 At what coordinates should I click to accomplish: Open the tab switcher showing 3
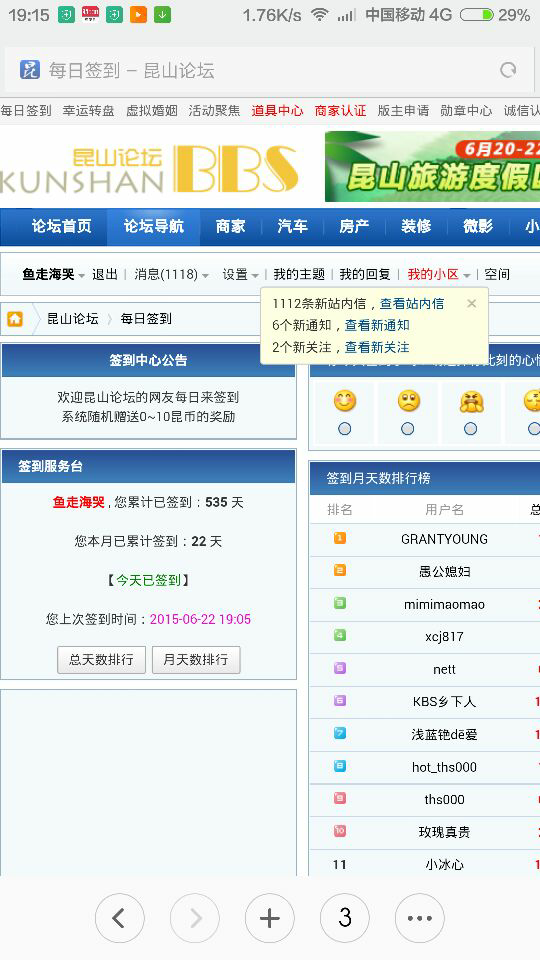tap(345, 918)
